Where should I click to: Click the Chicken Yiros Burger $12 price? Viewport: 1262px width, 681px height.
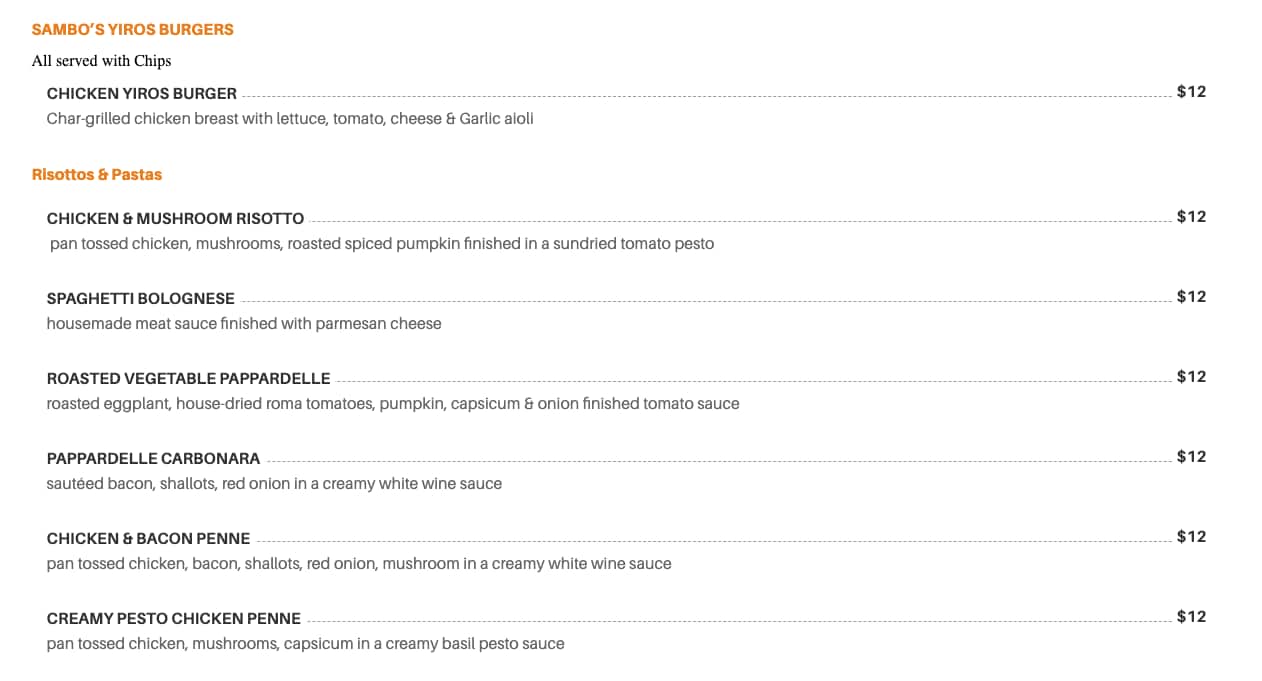[1191, 92]
